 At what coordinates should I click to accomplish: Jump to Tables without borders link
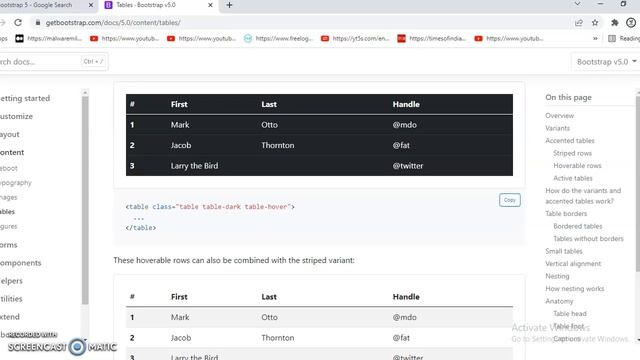[589, 238]
